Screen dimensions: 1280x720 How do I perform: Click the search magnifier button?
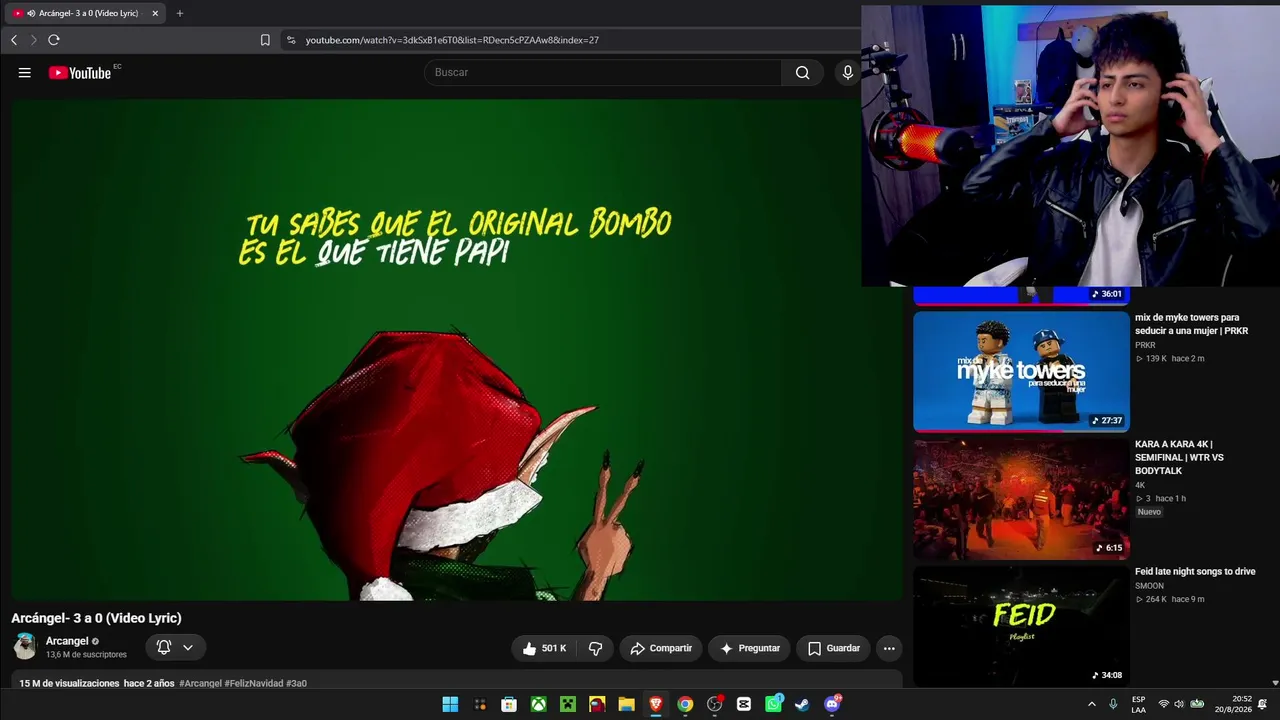coord(802,72)
